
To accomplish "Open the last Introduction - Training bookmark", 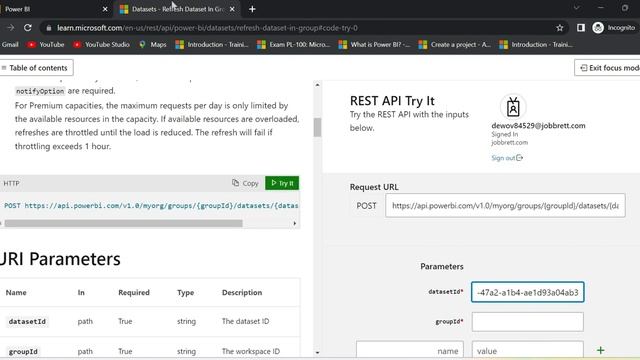I will [x=536, y=44].
